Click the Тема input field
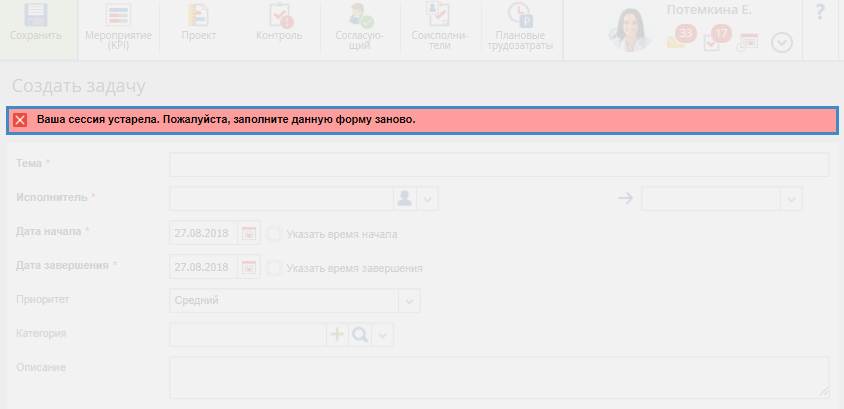This screenshot has width=844, height=409. click(499, 164)
